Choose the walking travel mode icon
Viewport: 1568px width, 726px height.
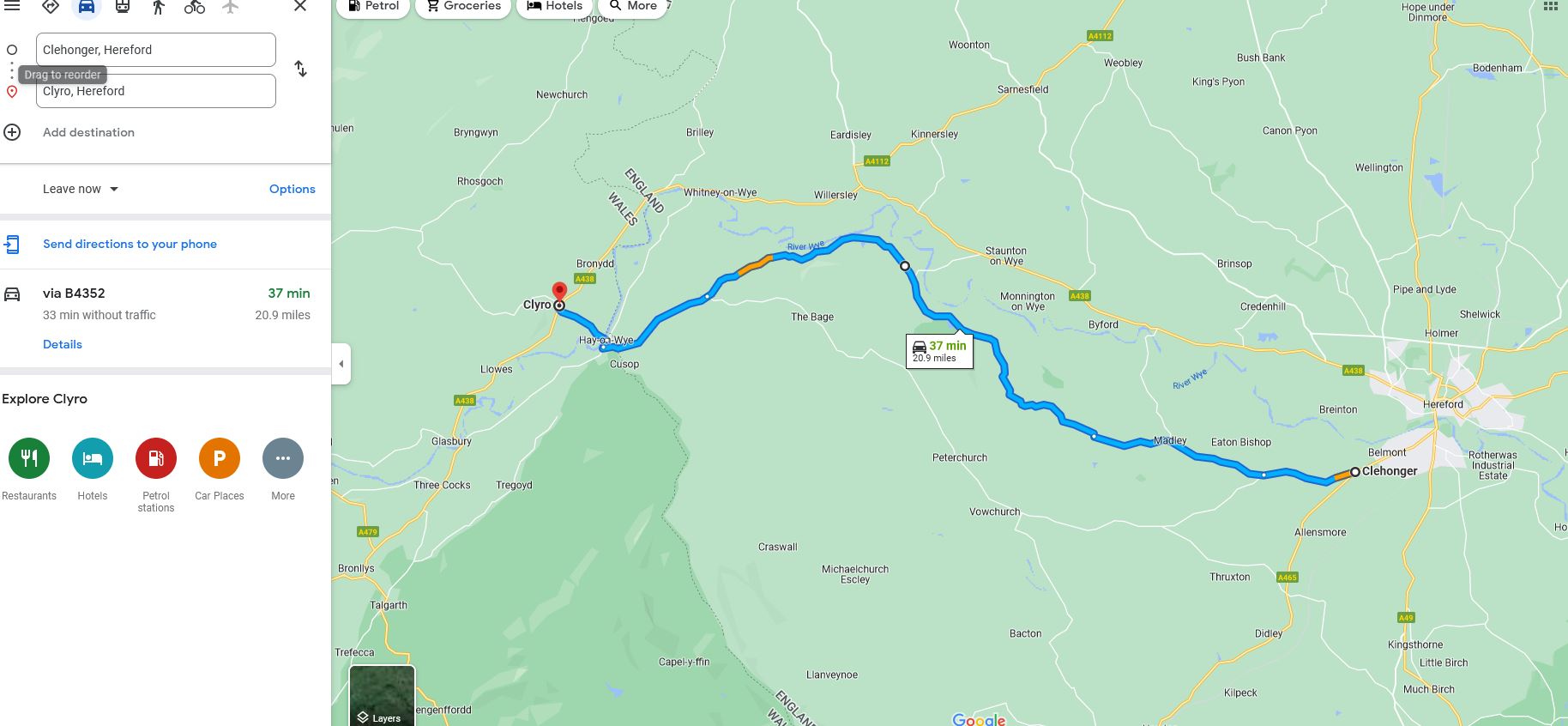[159, 7]
